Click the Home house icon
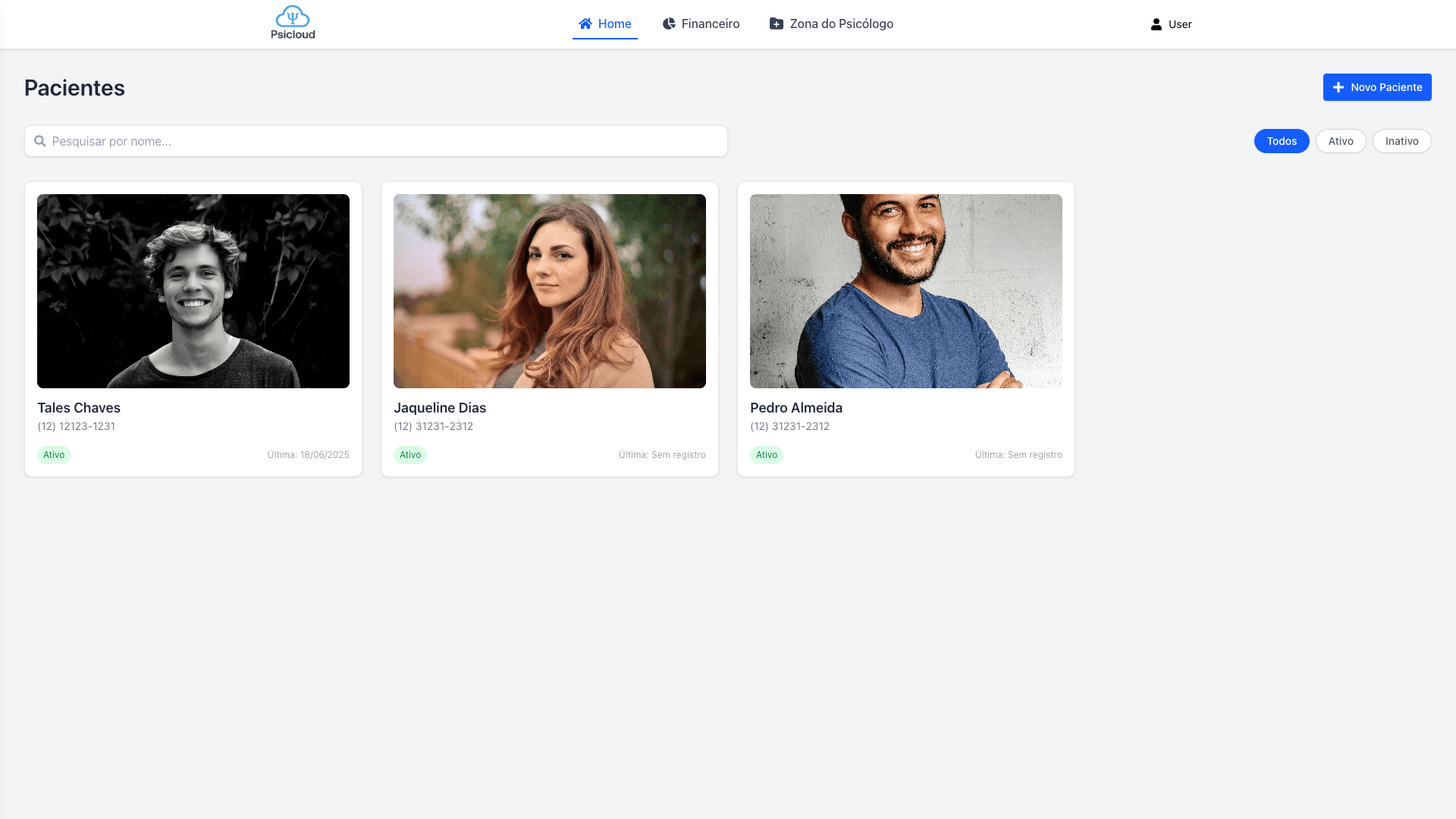 click(x=585, y=24)
